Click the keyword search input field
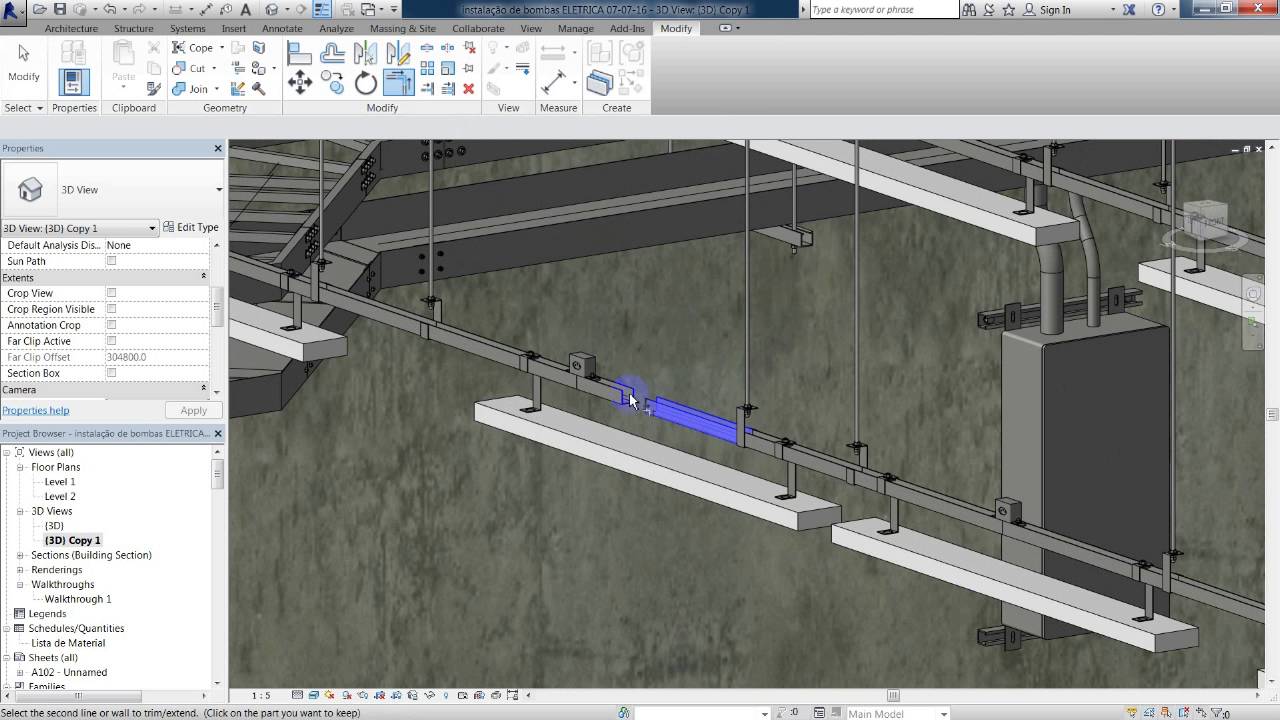 click(883, 9)
